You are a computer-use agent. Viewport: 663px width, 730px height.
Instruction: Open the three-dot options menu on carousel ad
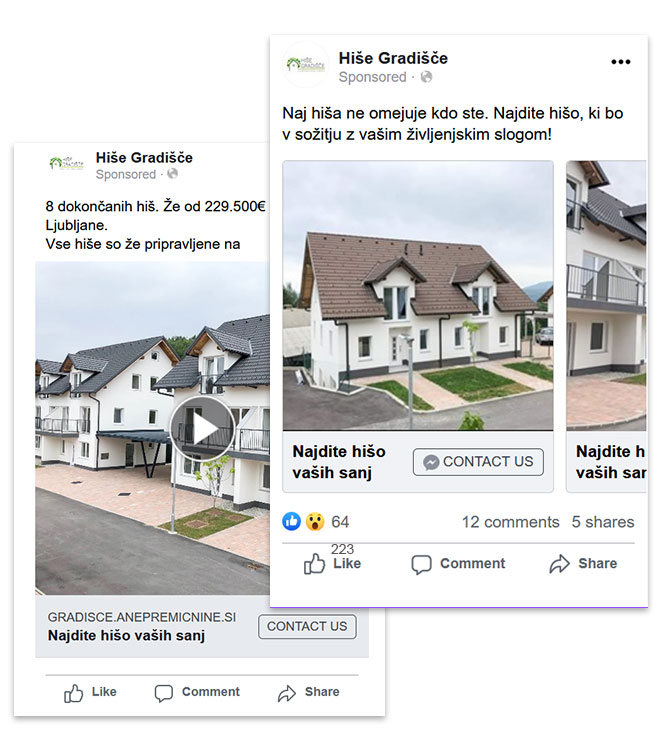621,62
